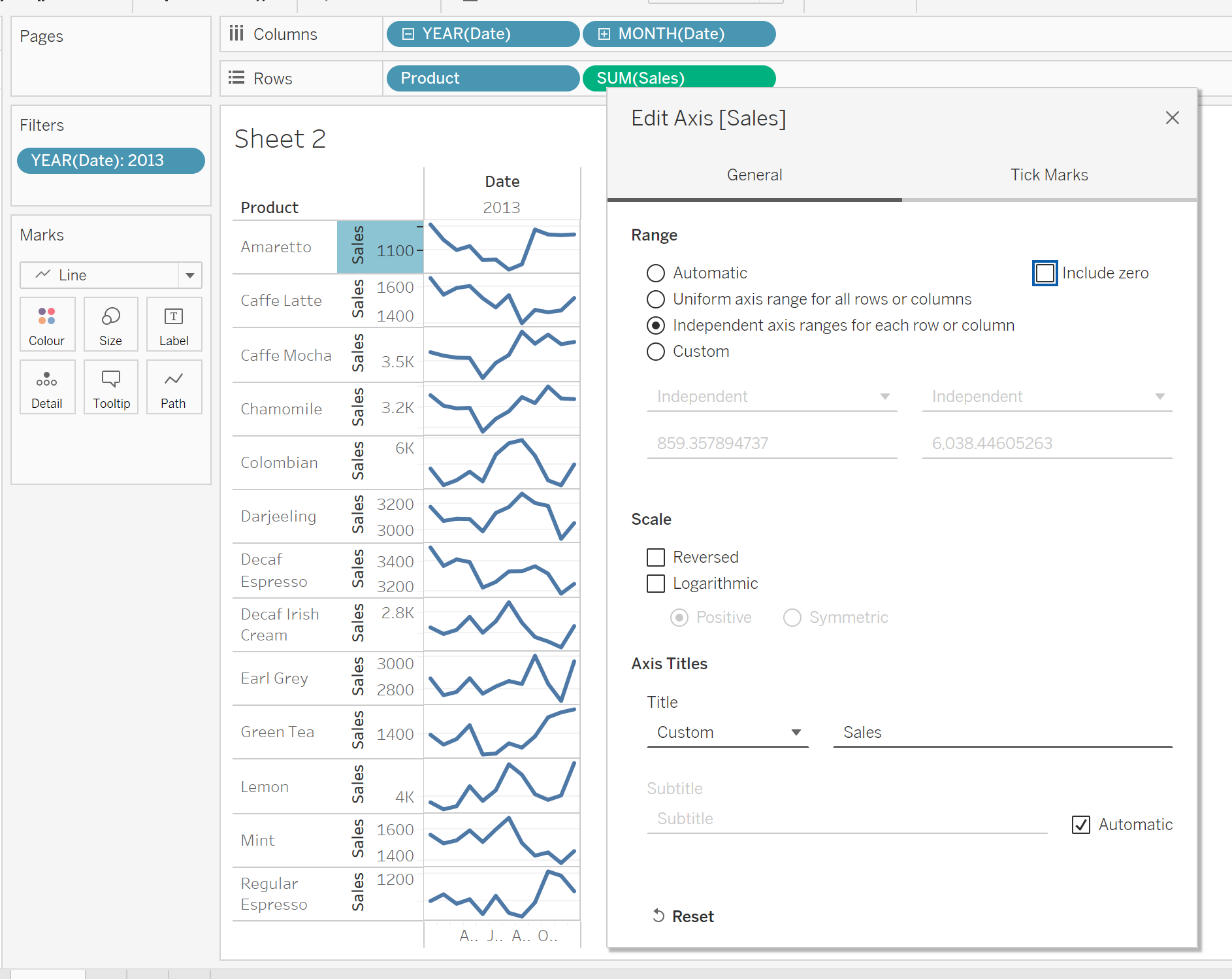Viewport: 1232px width, 979px height.
Task: Select the Automatic range radio option
Action: (656, 273)
